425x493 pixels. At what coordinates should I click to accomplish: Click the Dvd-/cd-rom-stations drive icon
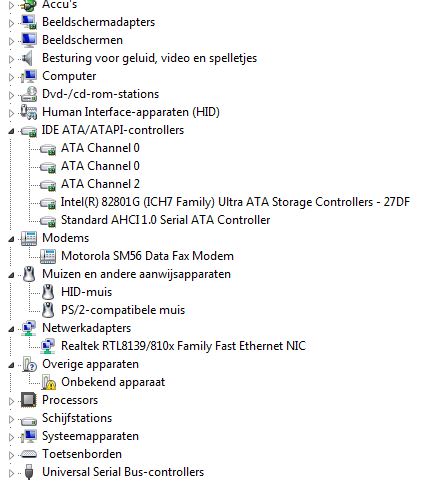[x=29, y=94]
